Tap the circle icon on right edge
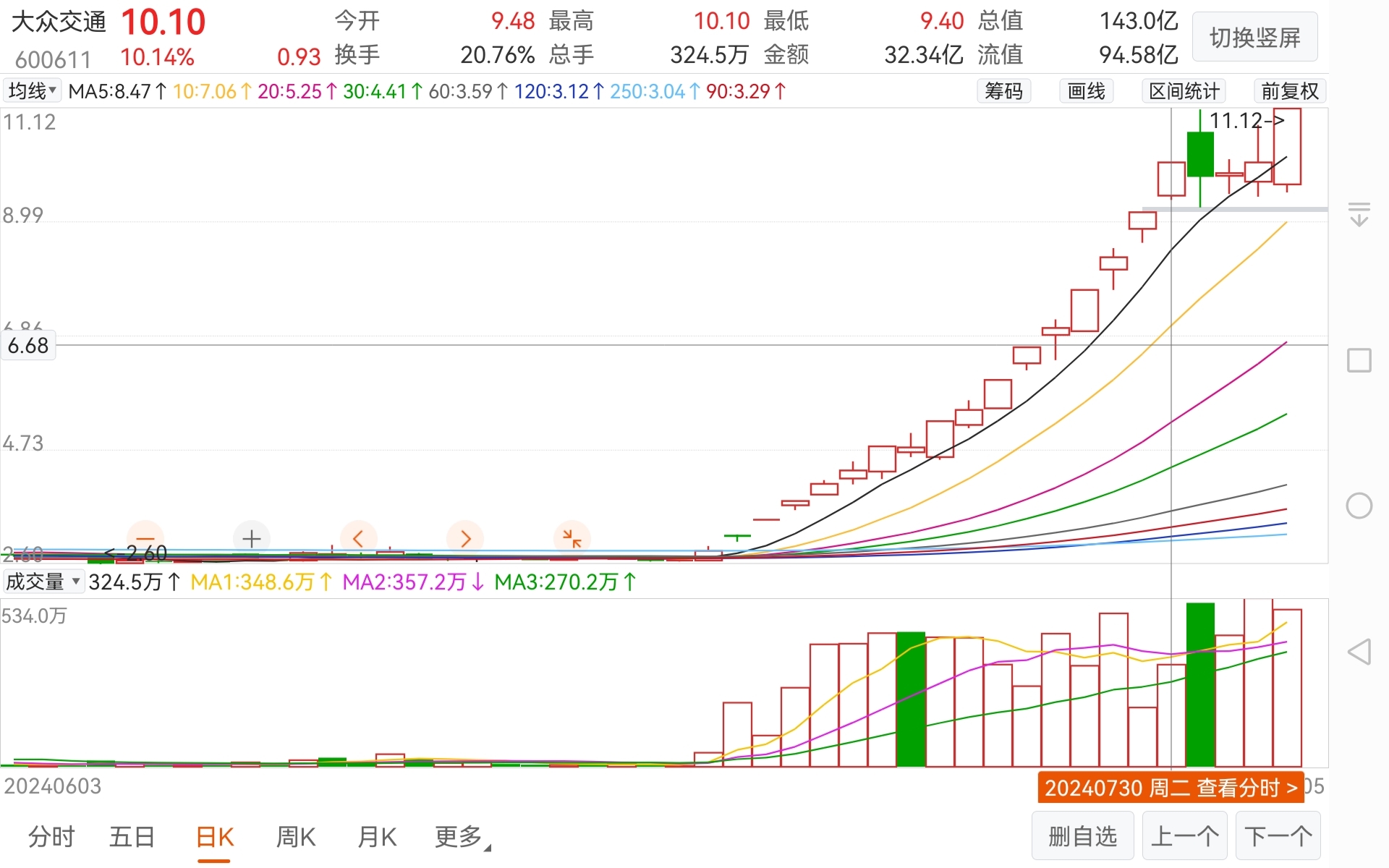The width and height of the screenshot is (1389, 868). [1359, 506]
